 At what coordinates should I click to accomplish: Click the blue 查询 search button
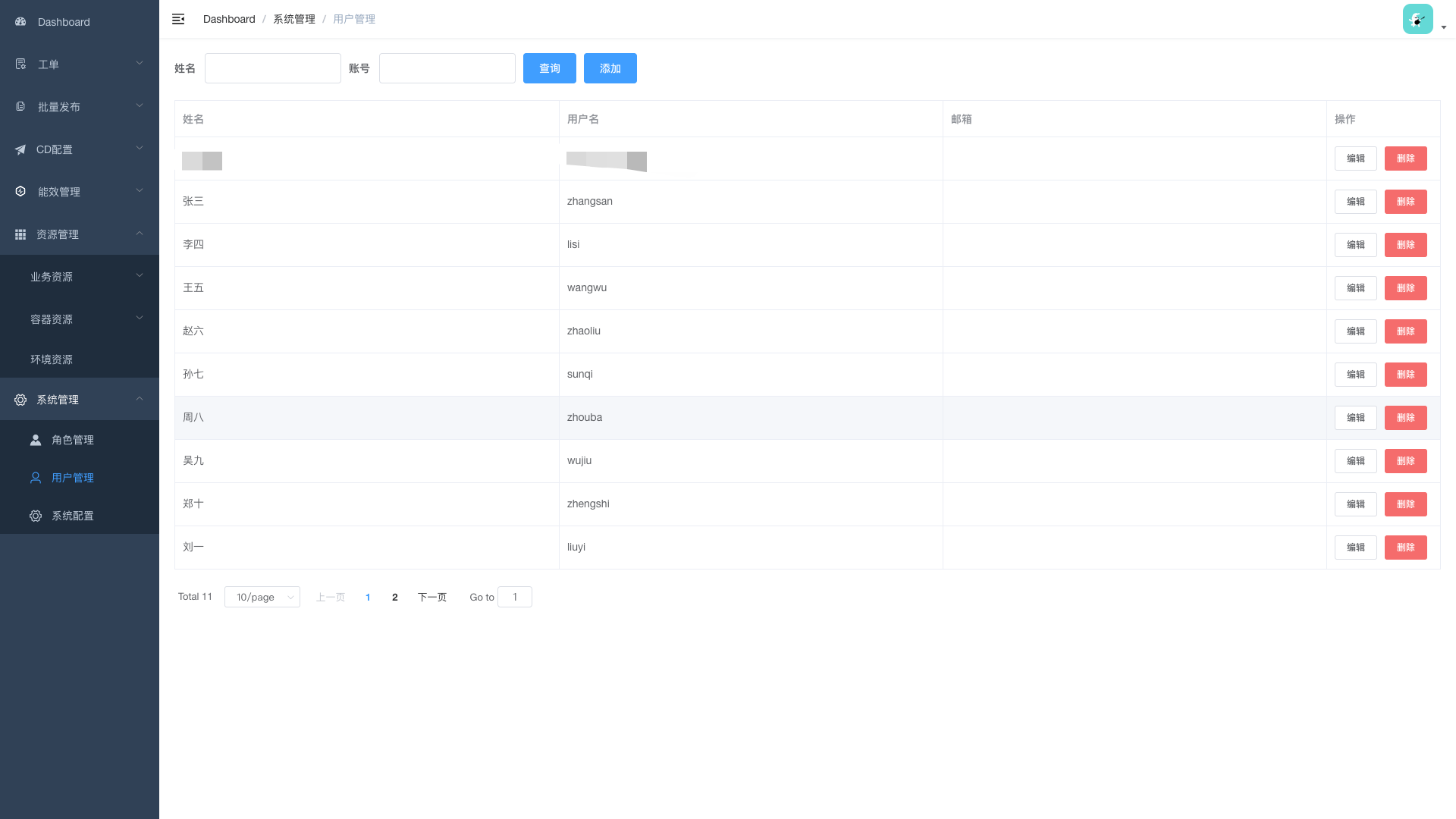[x=549, y=68]
